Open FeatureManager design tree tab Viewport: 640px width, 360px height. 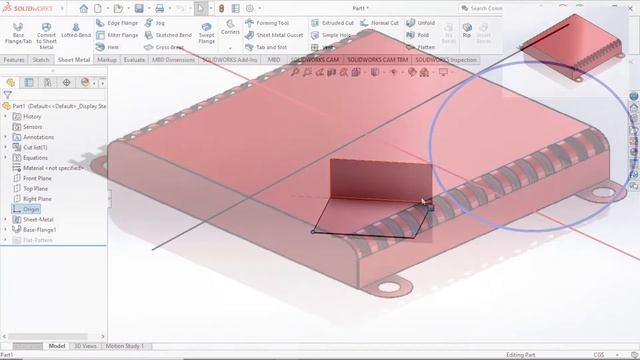[x=10, y=83]
